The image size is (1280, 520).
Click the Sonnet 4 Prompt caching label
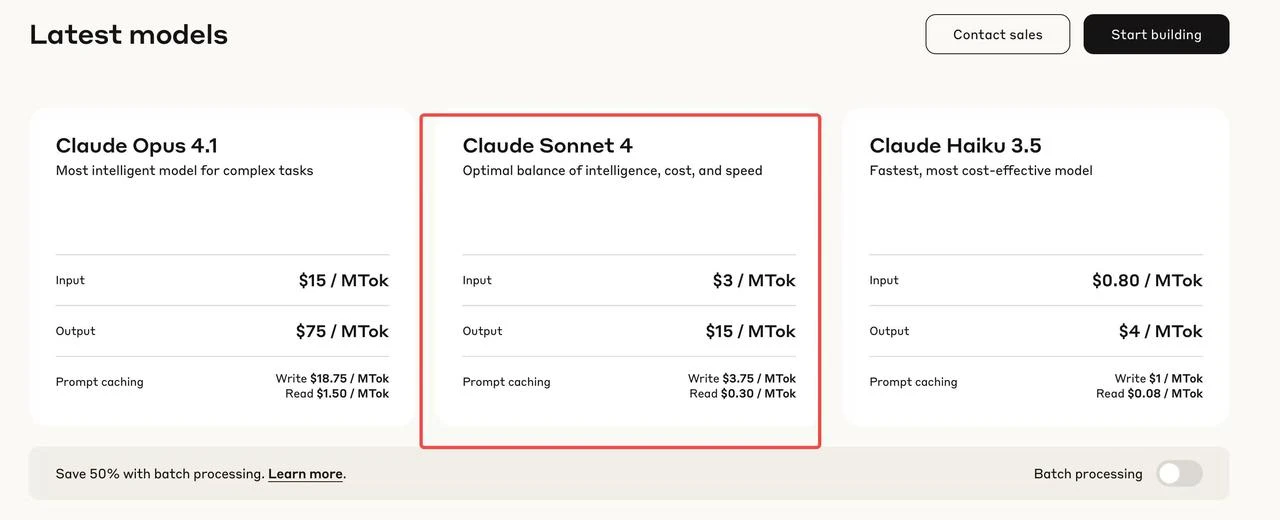pyautogui.click(x=506, y=382)
